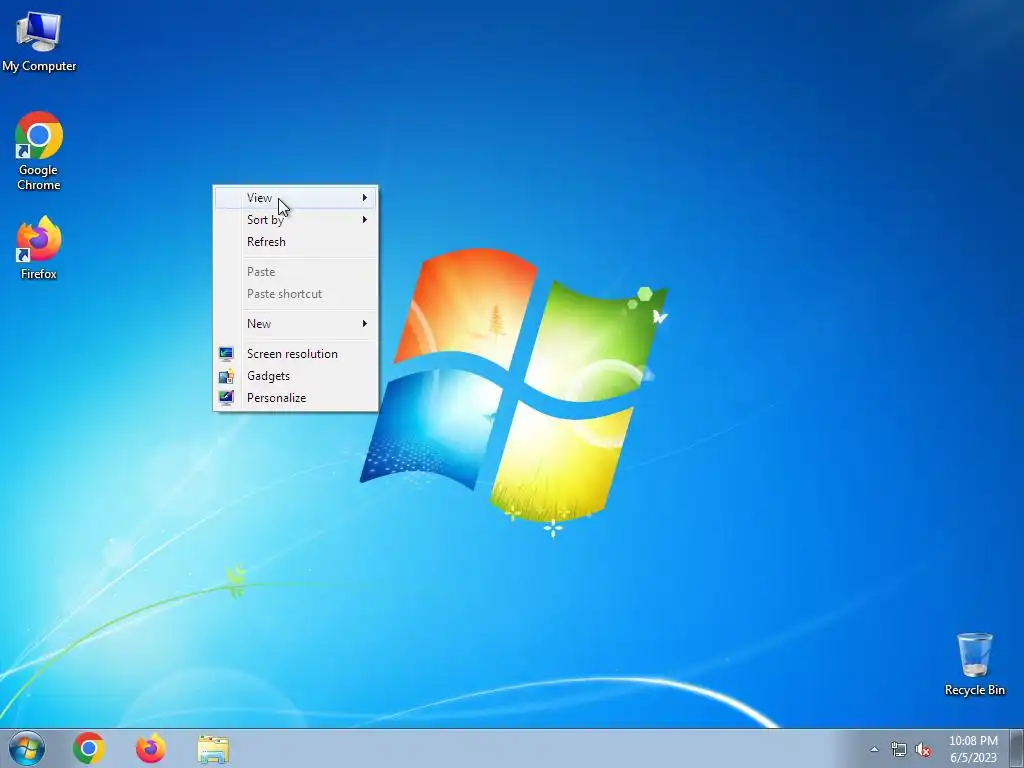Click the network tray icon
The image size is (1024, 768).
click(x=899, y=750)
